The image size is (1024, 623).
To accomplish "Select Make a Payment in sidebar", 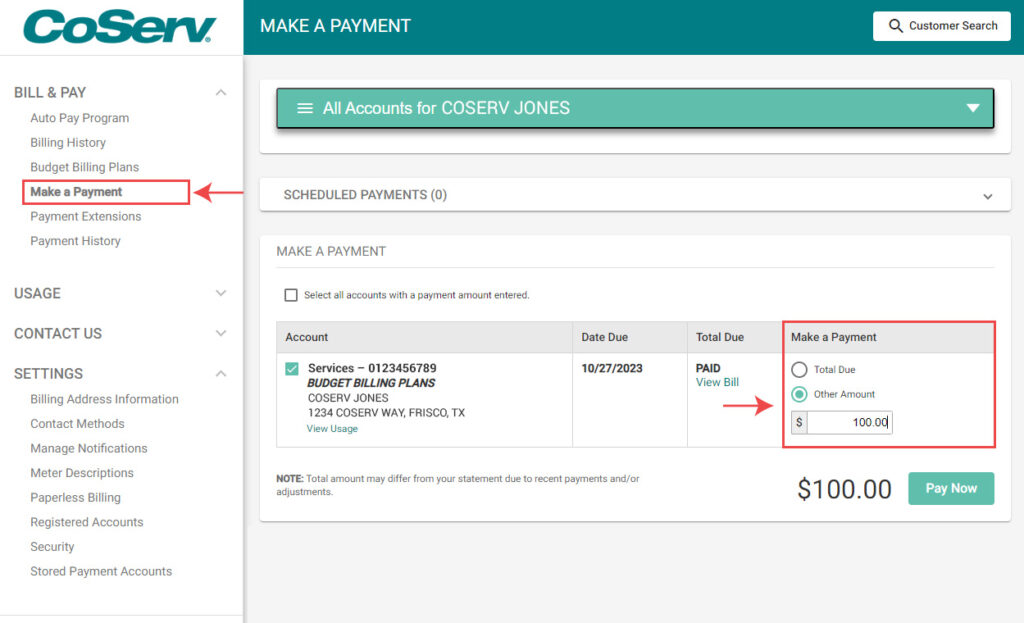I will (x=76, y=192).
